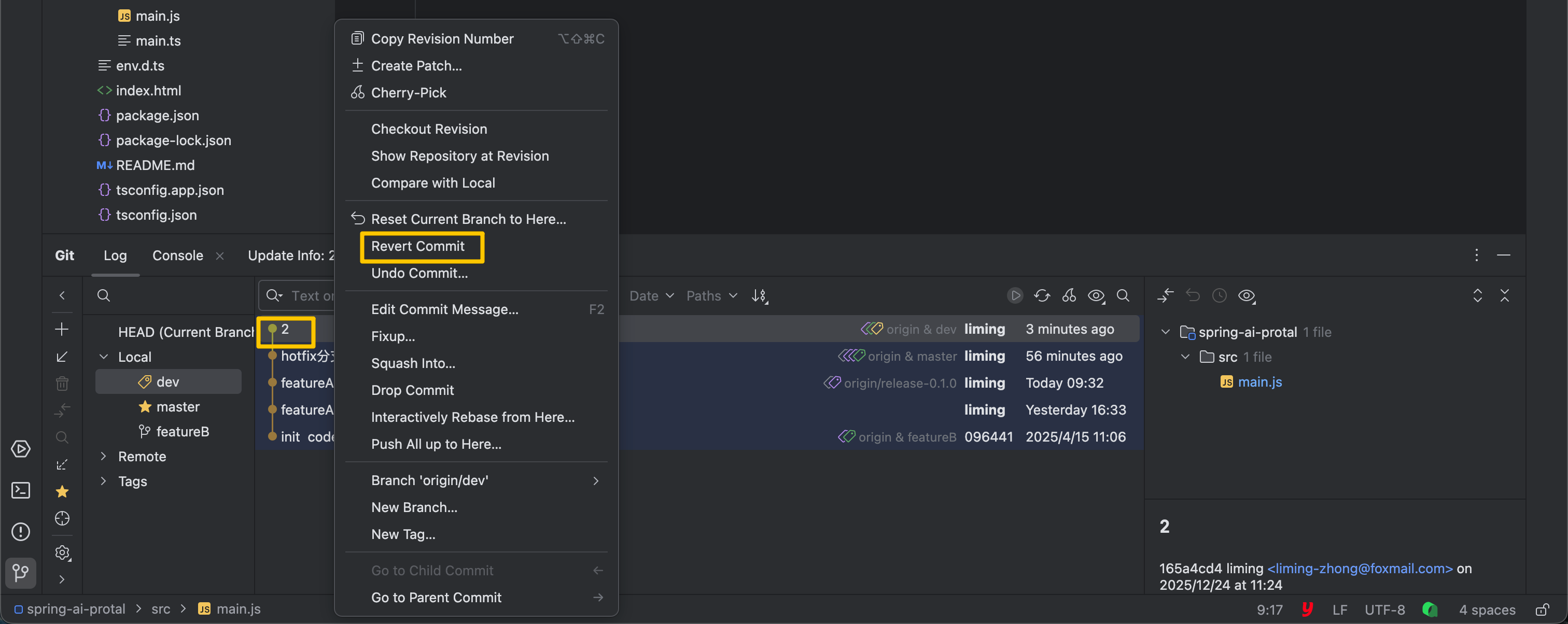Click the delete branch trash icon

(x=62, y=383)
